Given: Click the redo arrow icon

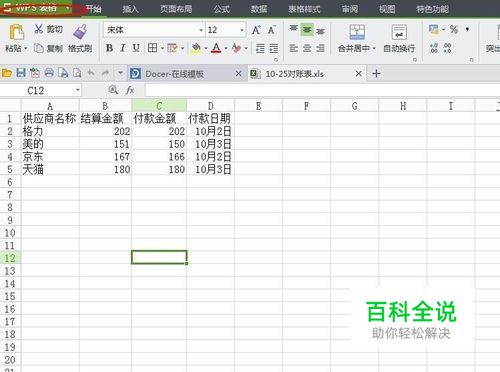Looking at the screenshot, I should tap(105, 73).
